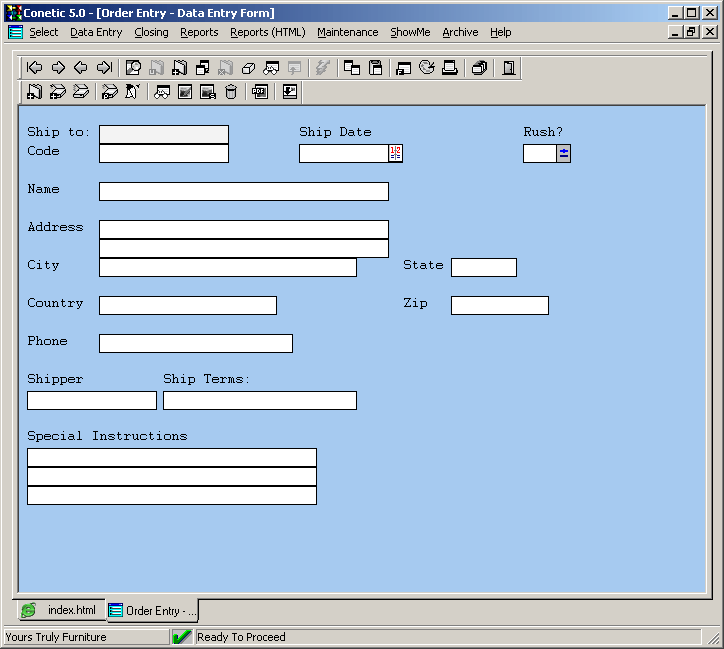Click the Name input field
Image resolution: width=724 pixels, height=649 pixels.
click(x=243, y=191)
